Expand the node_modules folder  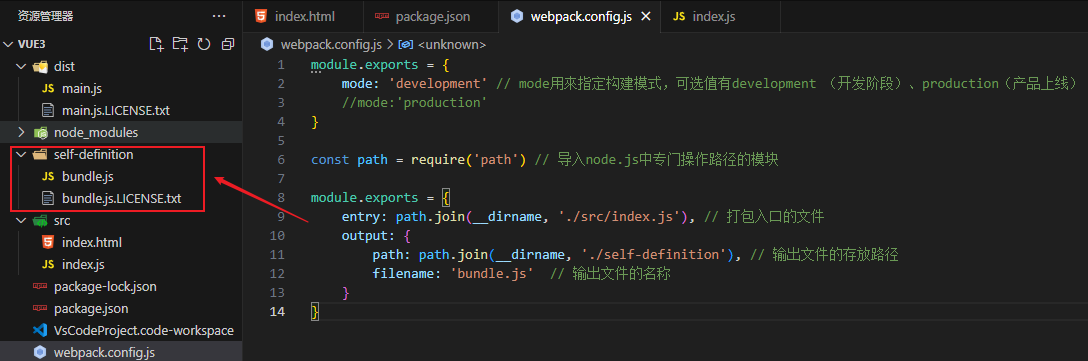(x=21, y=132)
